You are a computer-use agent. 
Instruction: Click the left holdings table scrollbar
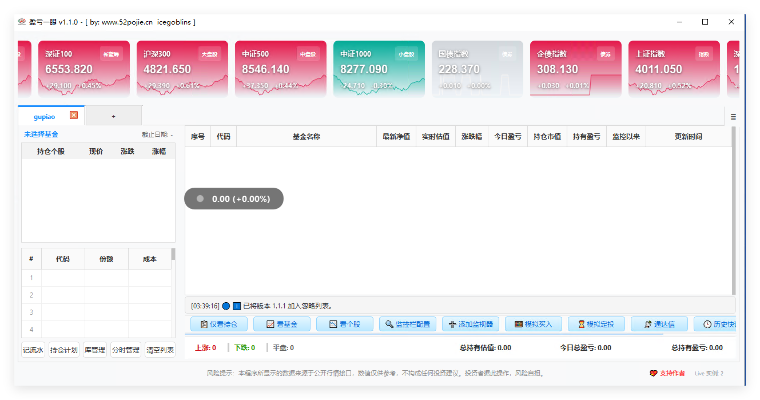[174, 254]
